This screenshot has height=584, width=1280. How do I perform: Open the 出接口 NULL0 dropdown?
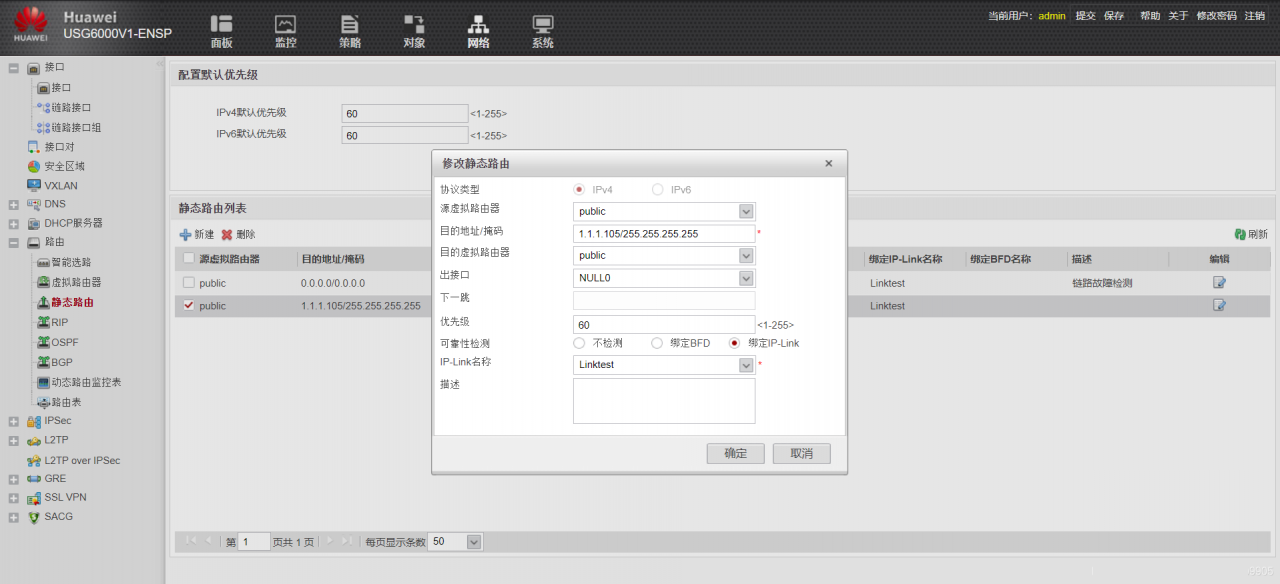tap(745, 278)
